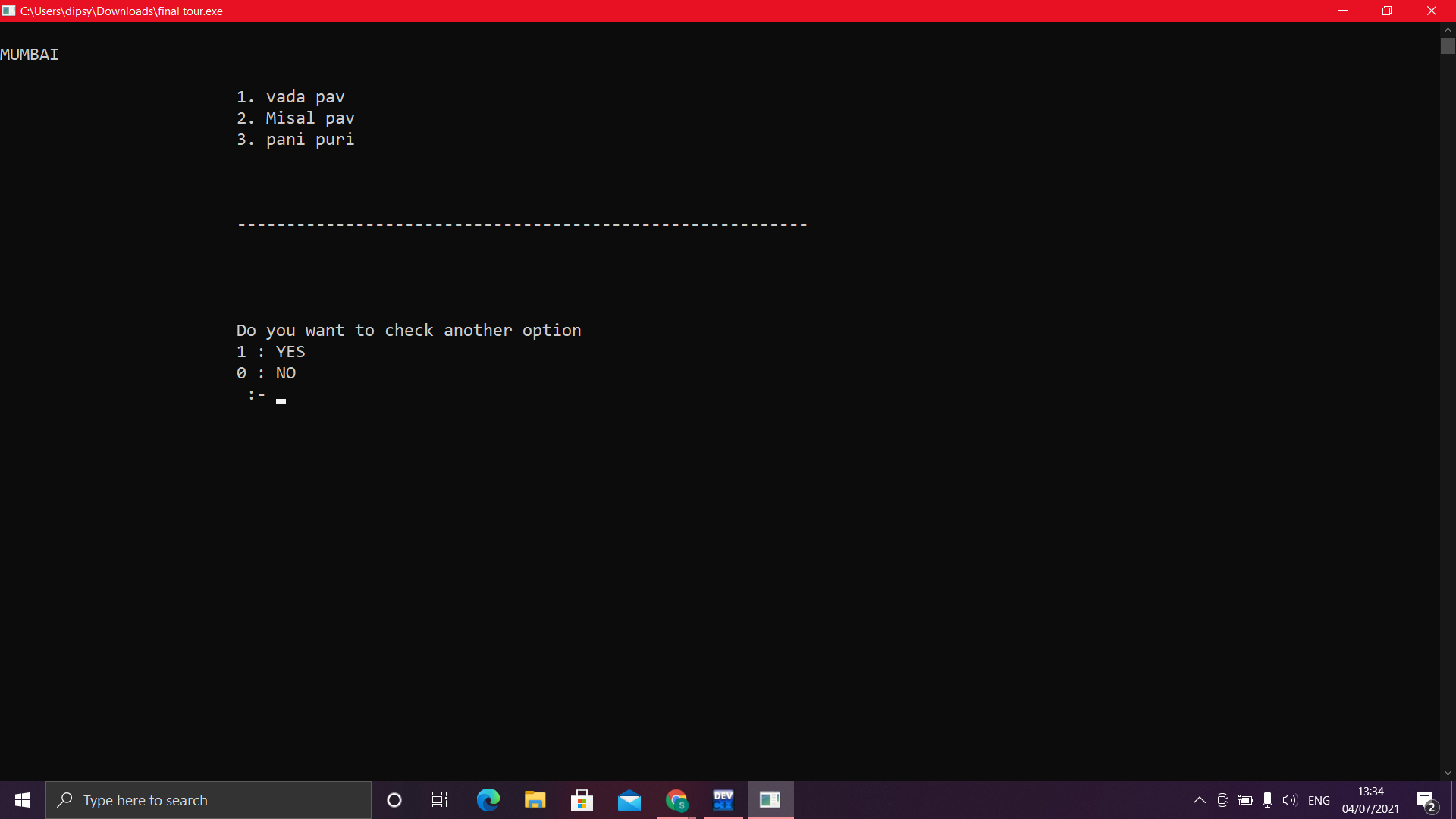The height and width of the screenshot is (819, 1456).
Task: Expand hidden system tray icons chevron
Action: click(x=1199, y=800)
